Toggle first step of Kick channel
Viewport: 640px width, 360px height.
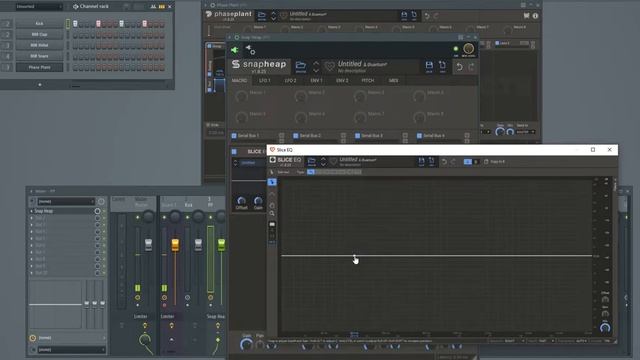click(75, 24)
